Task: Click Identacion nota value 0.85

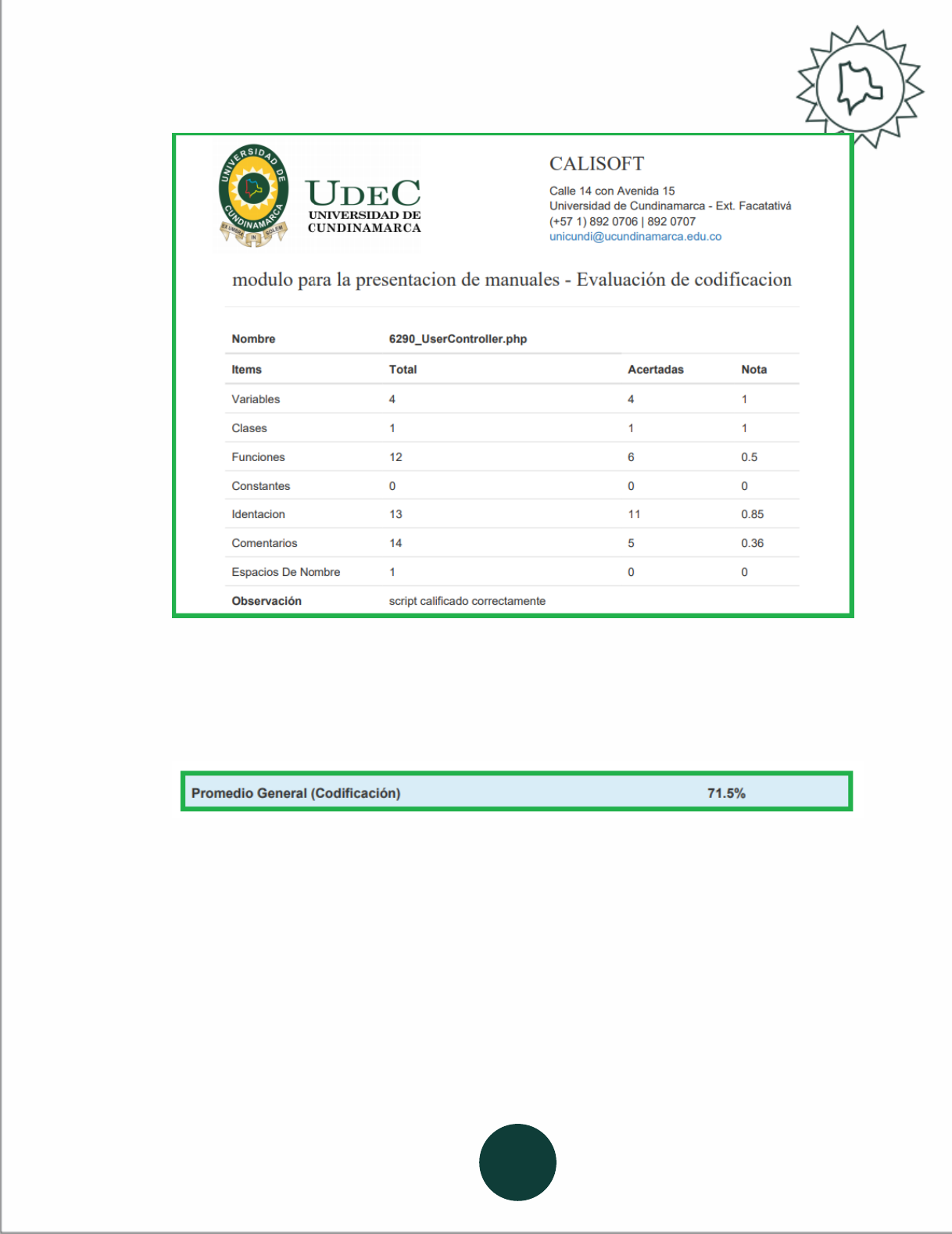Action: point(752,514)
